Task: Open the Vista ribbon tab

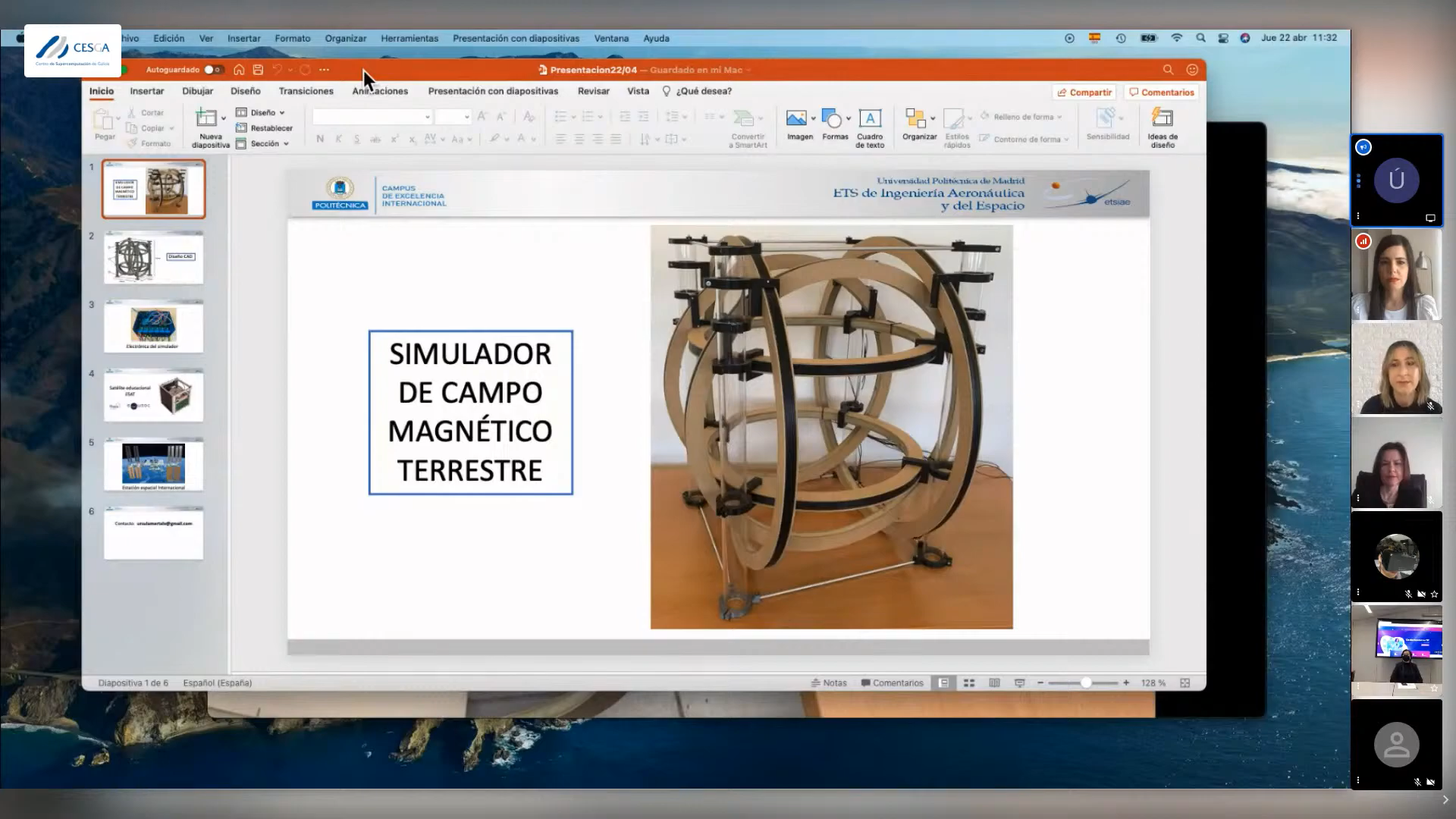Action: (638, 91)
